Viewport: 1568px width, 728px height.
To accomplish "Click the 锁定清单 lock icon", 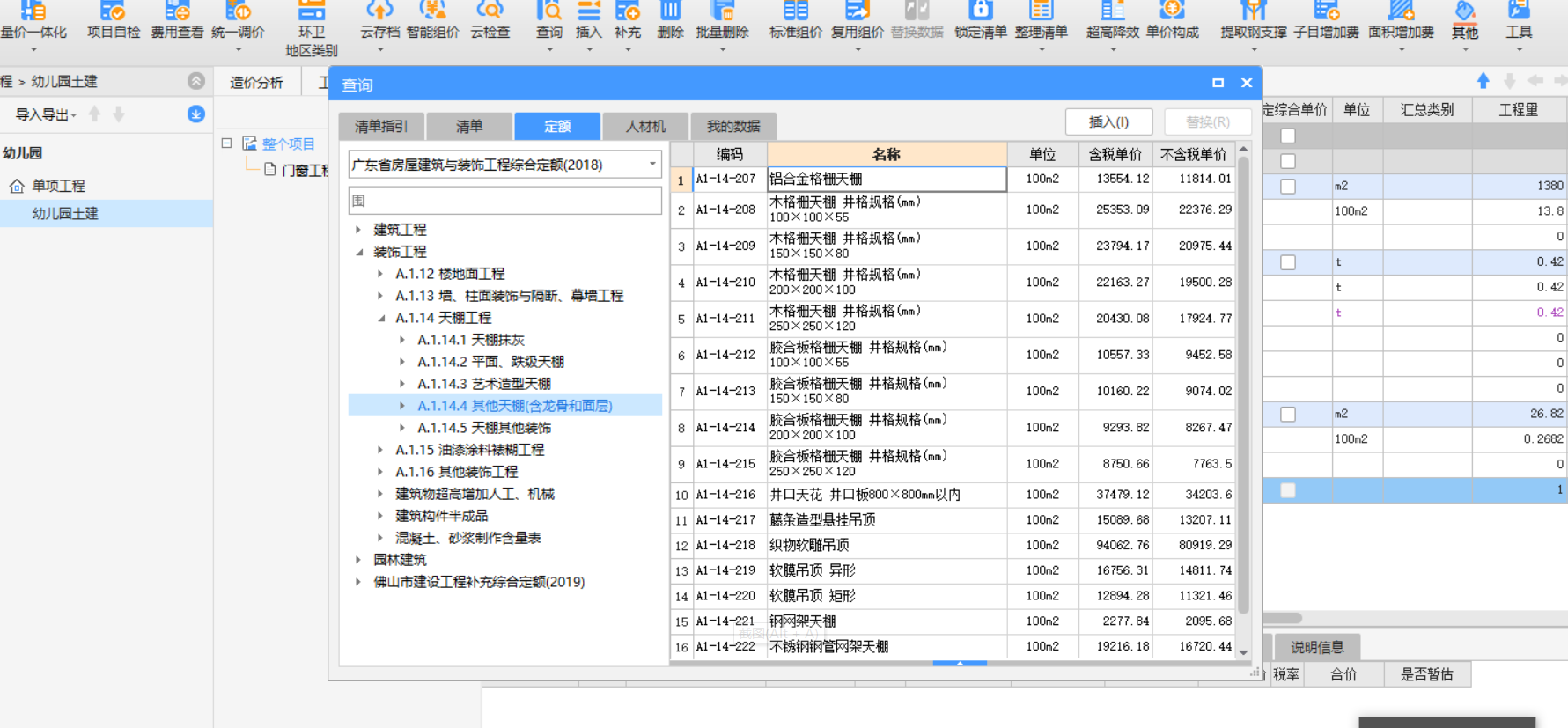I will [980, 12].
